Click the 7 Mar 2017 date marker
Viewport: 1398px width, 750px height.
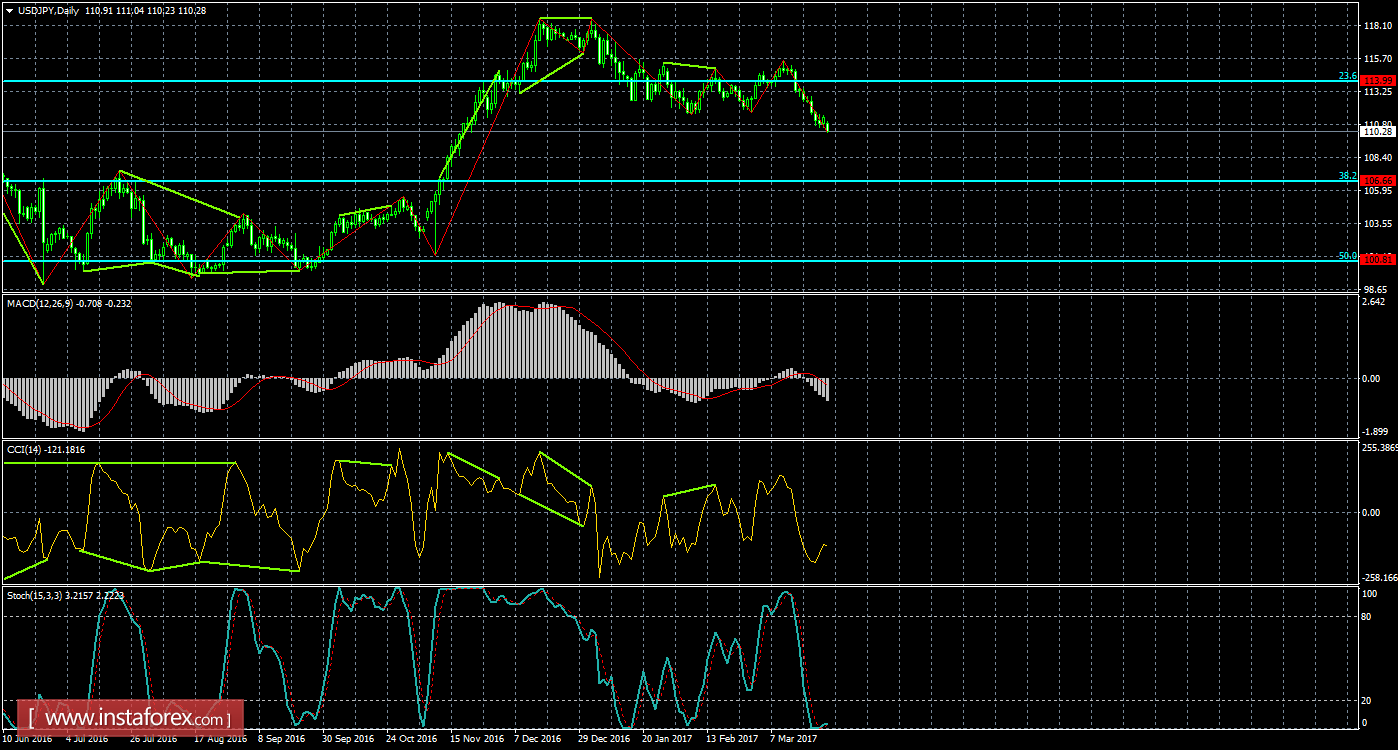(x=794, y=739)
